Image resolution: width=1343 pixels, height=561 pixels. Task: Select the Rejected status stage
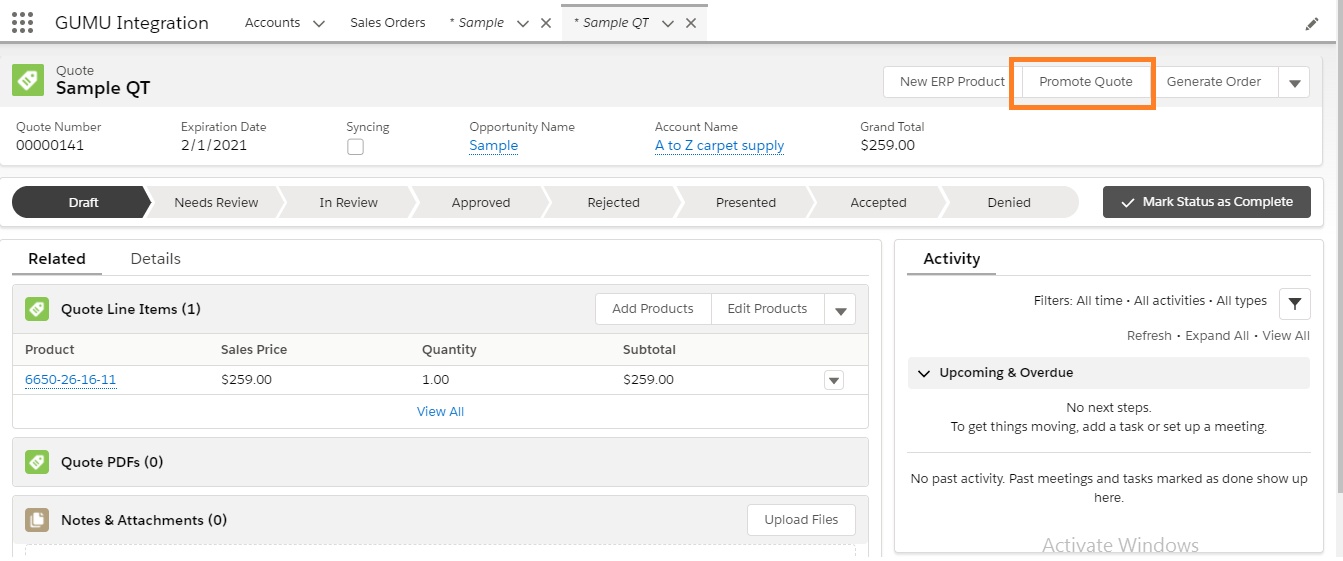(x=613, y=202)
